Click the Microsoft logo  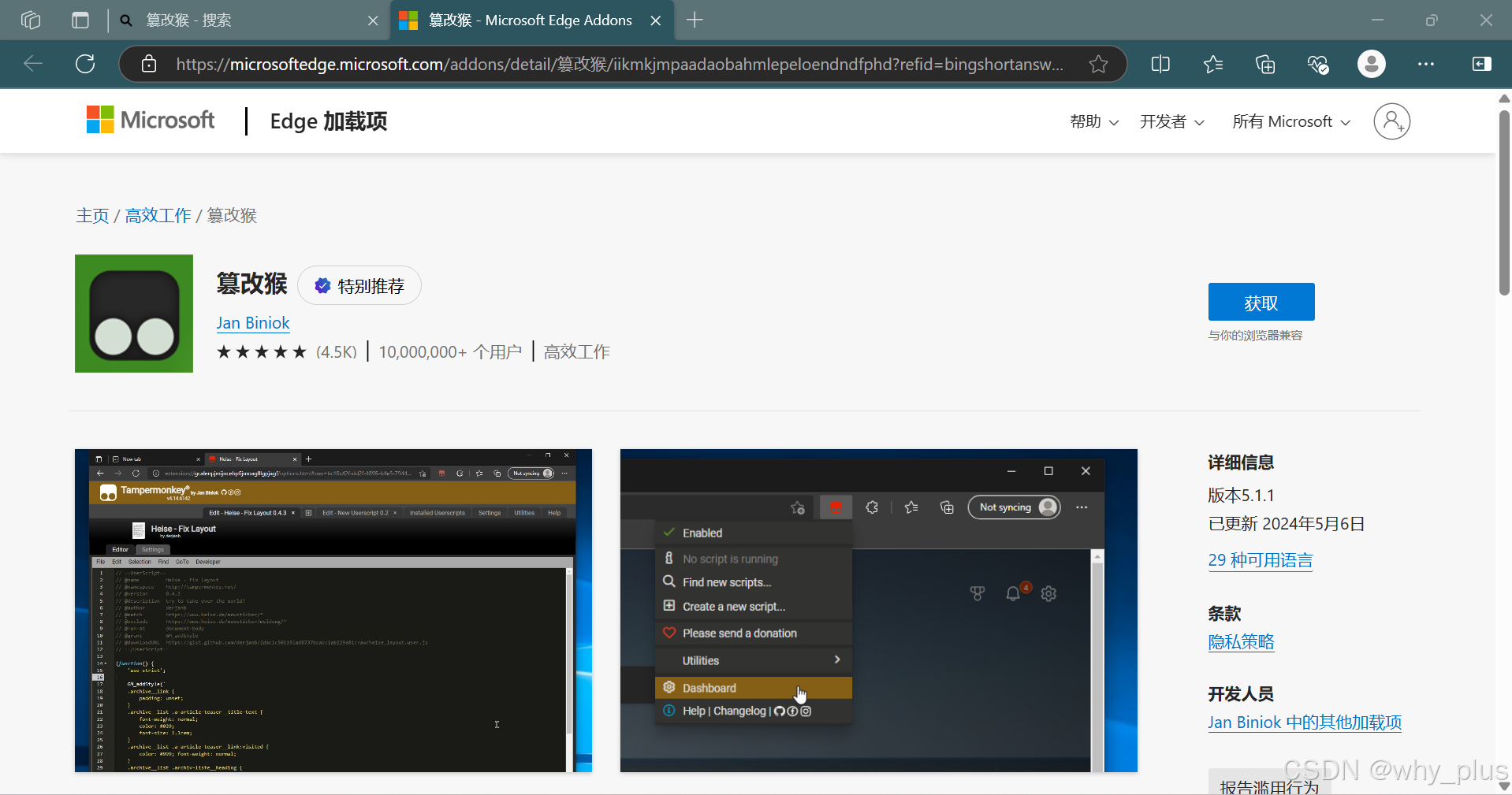(x=151, y=120)
